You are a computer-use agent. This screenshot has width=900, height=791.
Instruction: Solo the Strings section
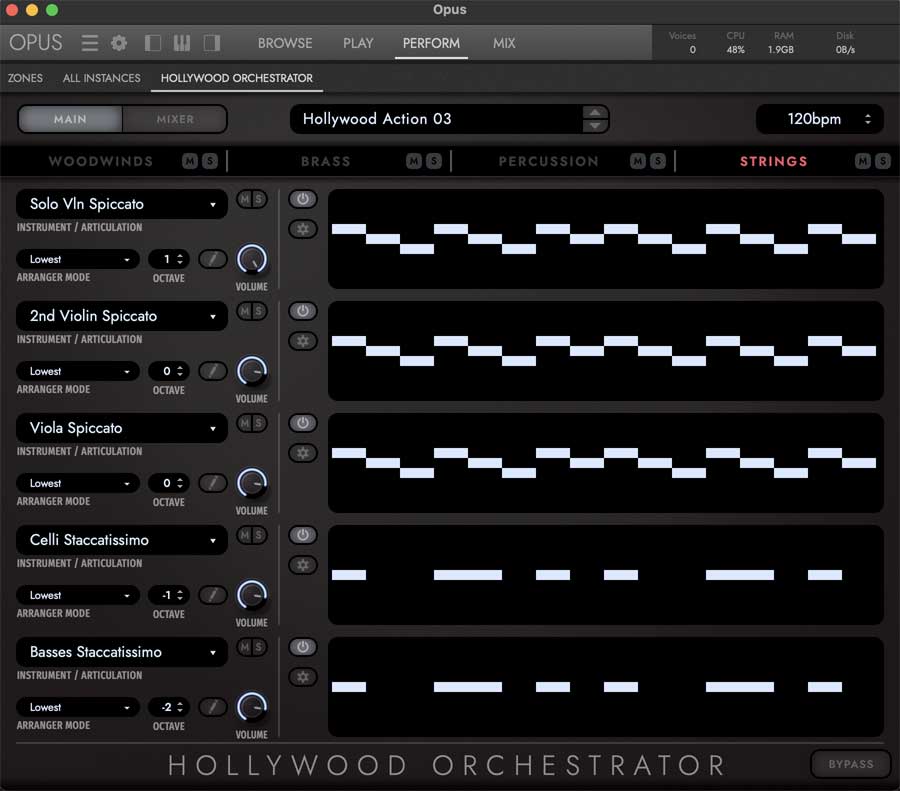[883, 161]
